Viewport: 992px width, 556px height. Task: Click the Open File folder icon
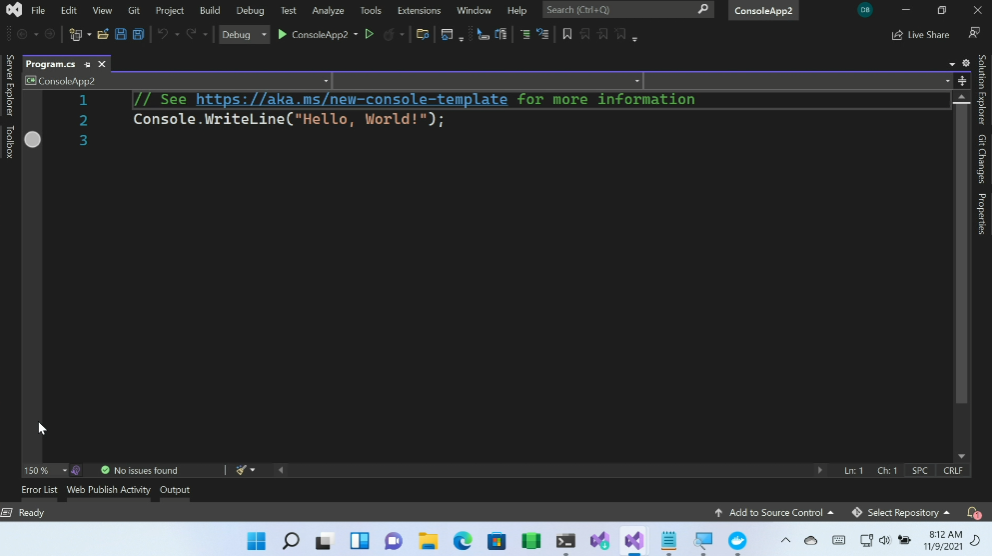[x=103, y=34]
